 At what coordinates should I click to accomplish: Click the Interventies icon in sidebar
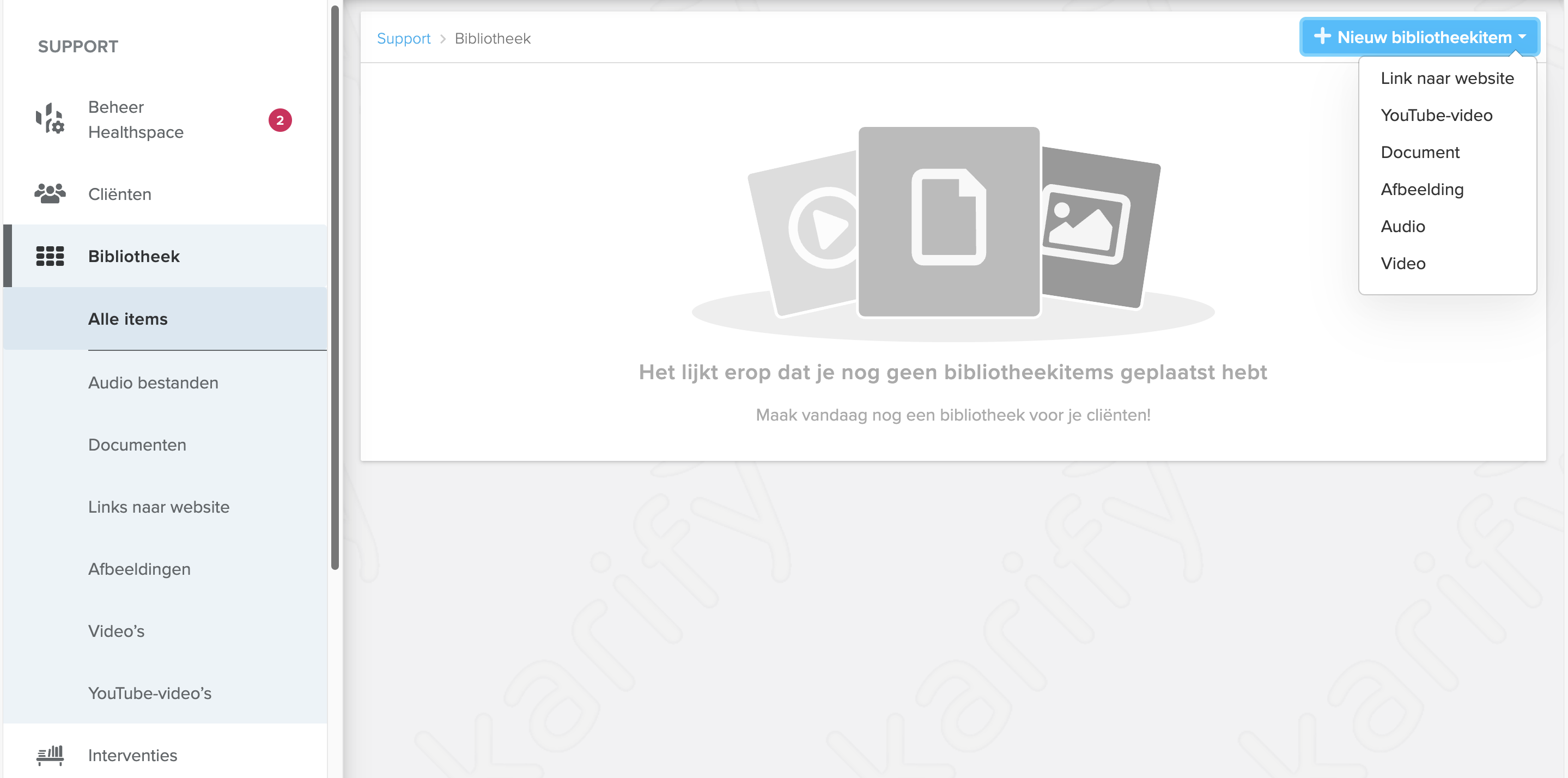pyautogui.click(x=50, y=755)
